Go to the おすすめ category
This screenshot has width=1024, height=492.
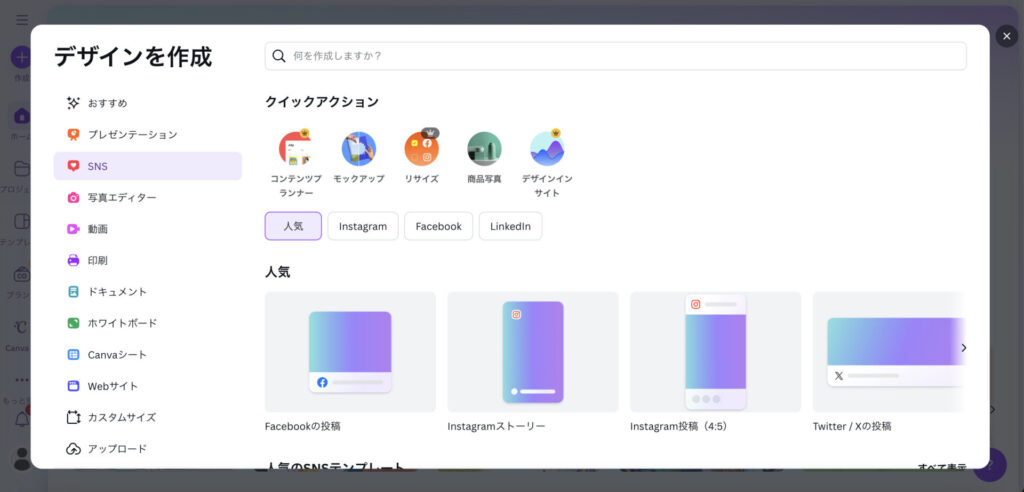[x=107, y=103]
